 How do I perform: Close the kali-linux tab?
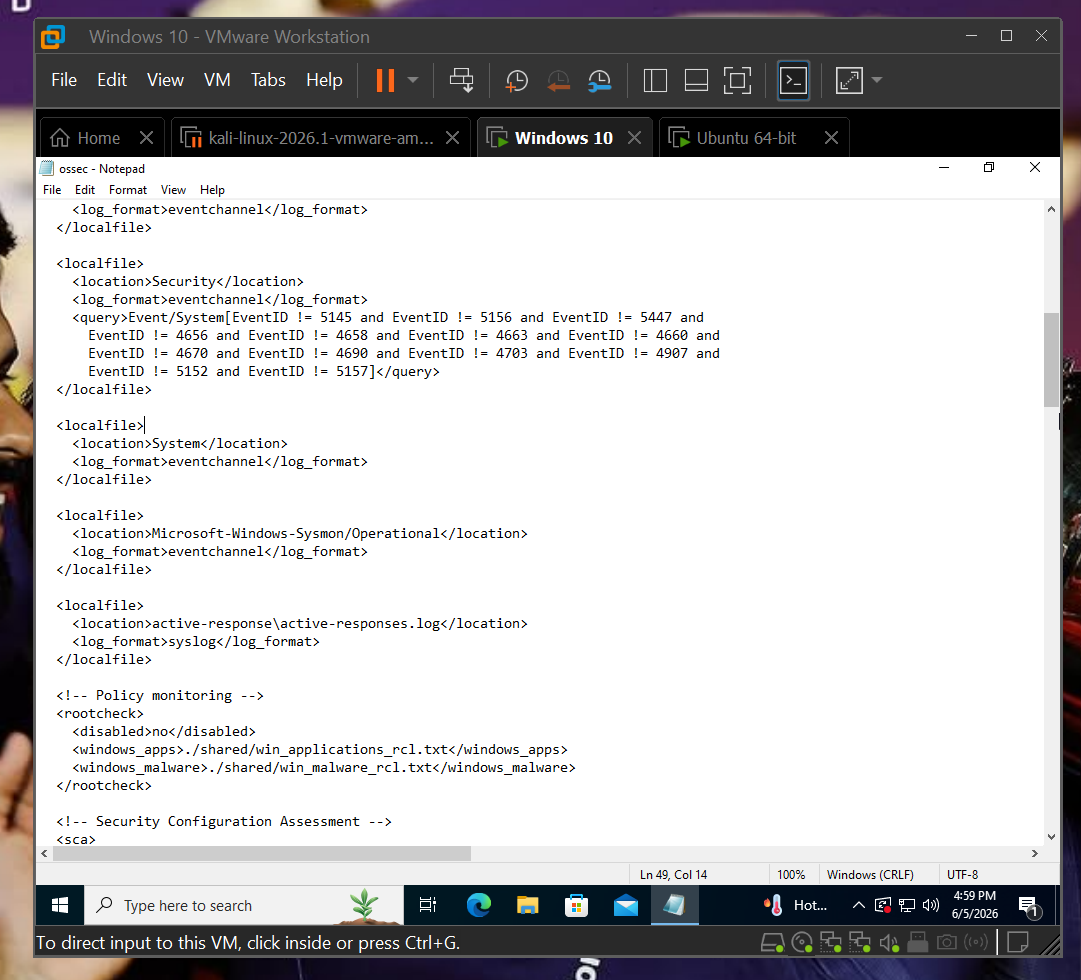(452, 138)
